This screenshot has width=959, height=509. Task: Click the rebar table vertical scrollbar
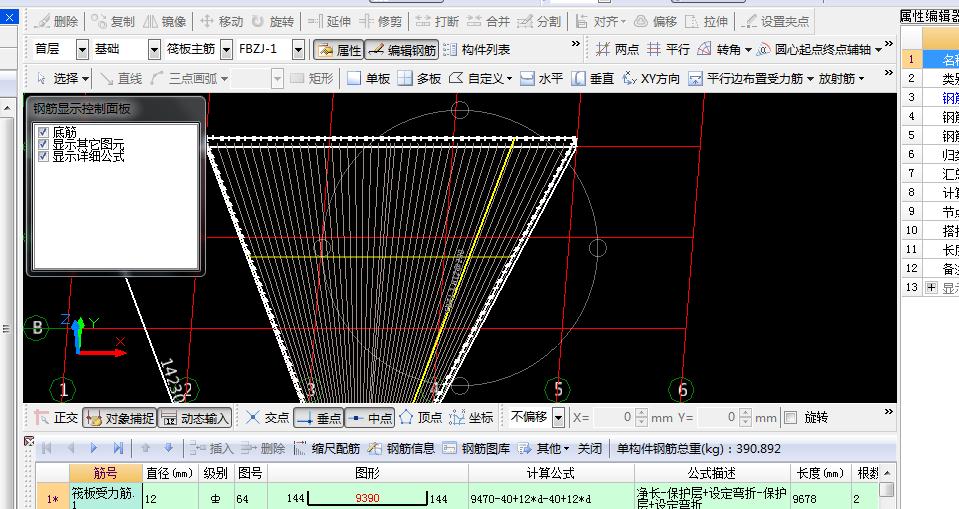(886, 489)
